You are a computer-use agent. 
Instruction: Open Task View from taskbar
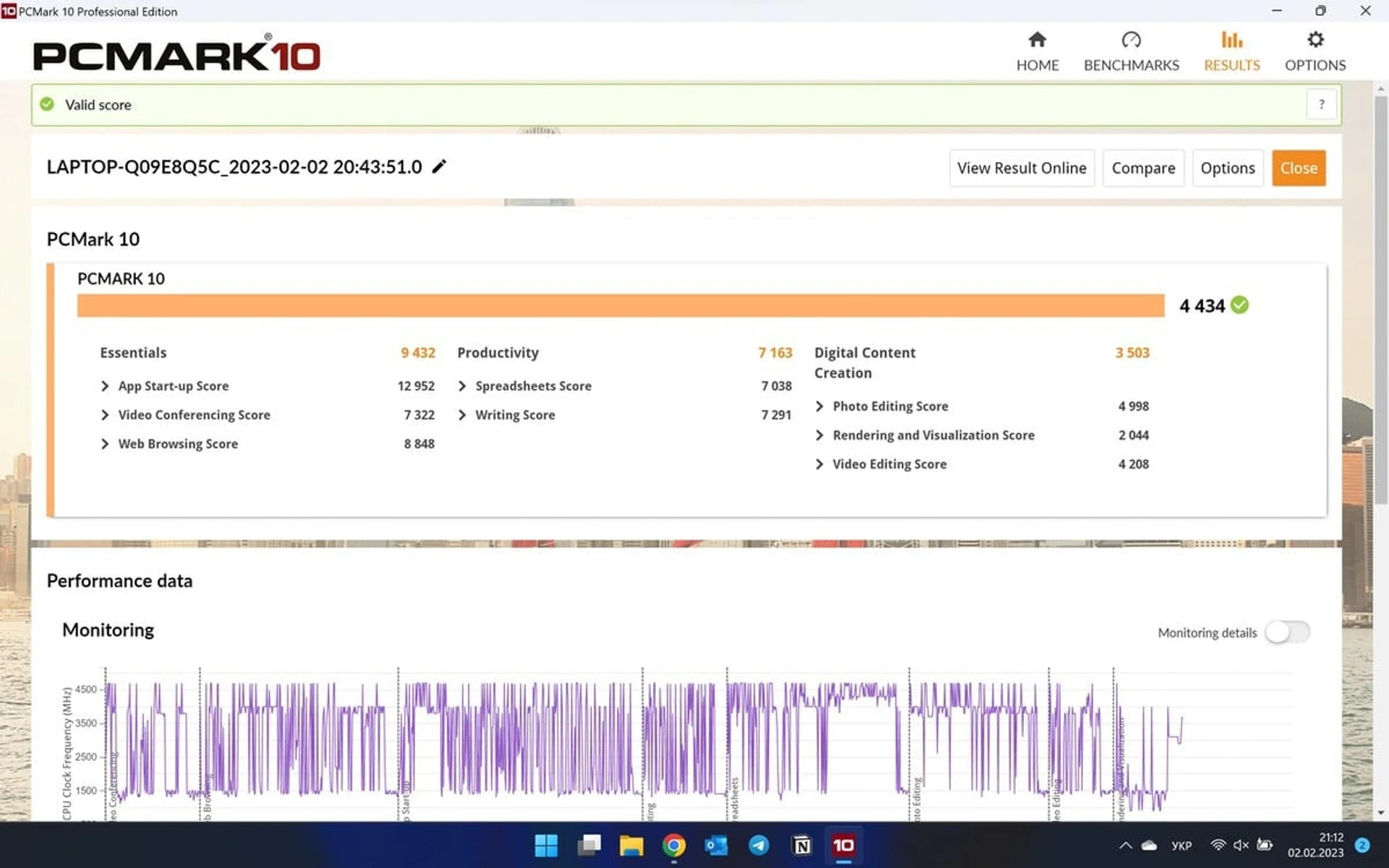pos(589,845)
